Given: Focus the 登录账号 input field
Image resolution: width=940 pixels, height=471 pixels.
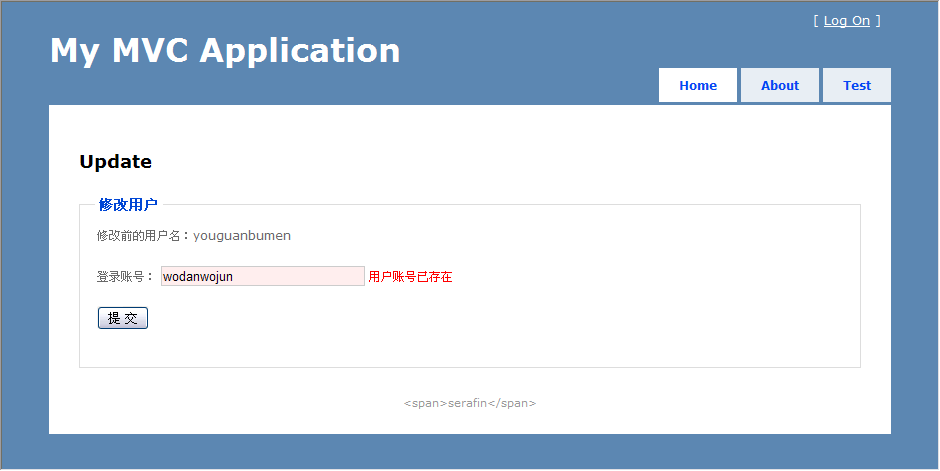Looking at the screenshot, I should tap(263, 276).
